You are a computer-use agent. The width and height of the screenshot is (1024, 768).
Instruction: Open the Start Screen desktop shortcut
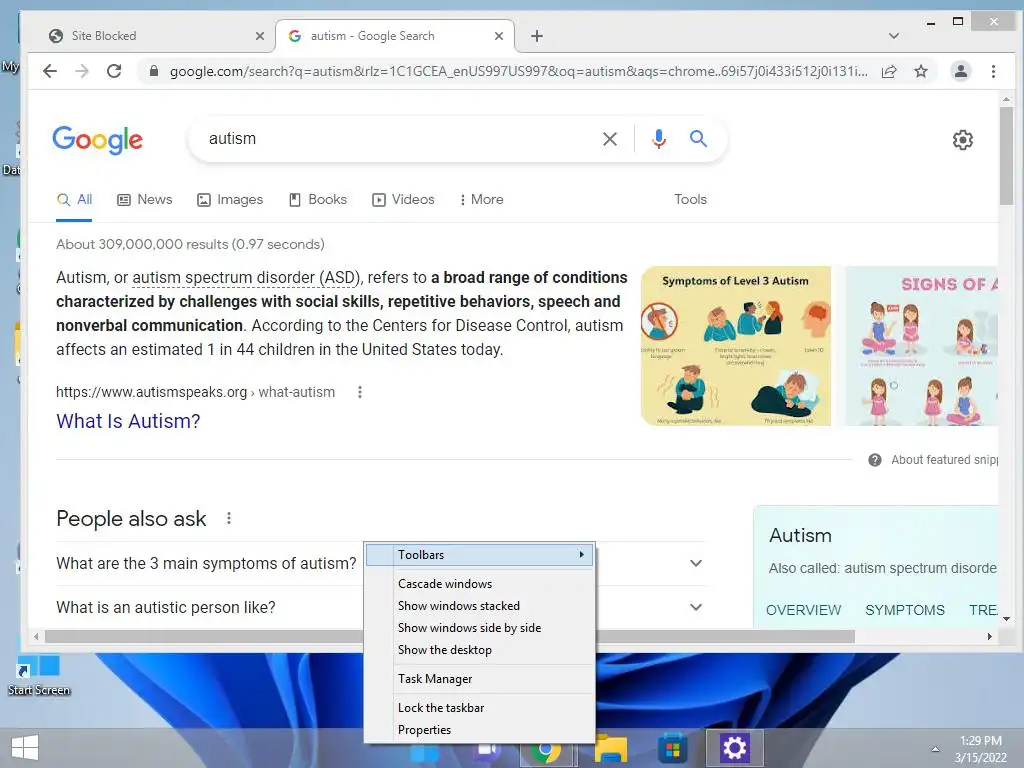tap(39, 675)
